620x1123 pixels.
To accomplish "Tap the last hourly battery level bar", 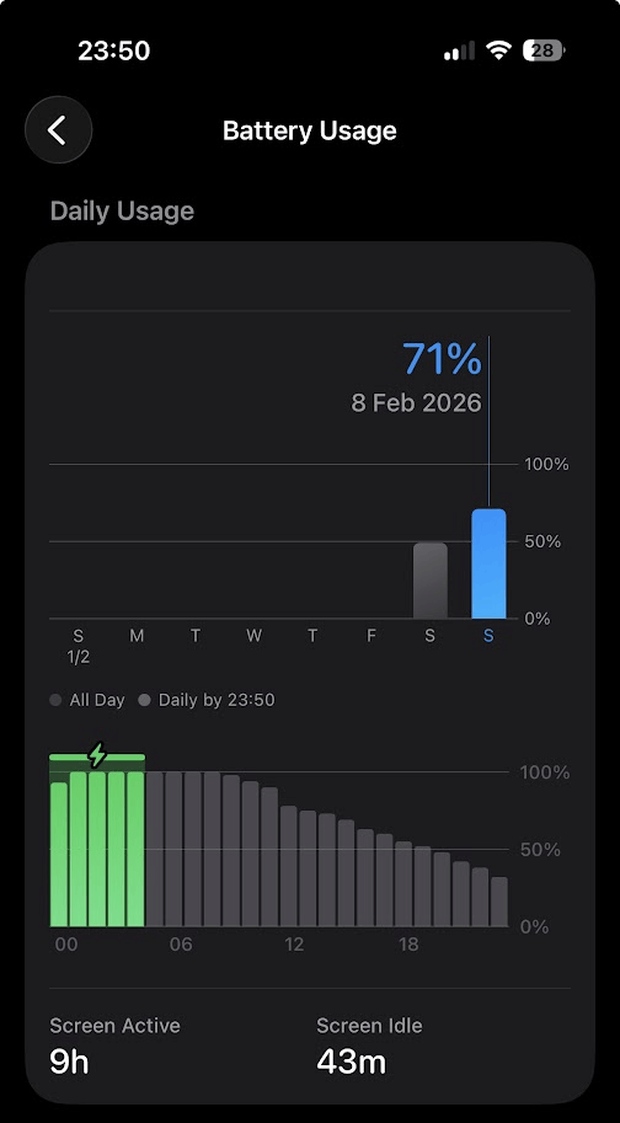I will coord(499,902).
